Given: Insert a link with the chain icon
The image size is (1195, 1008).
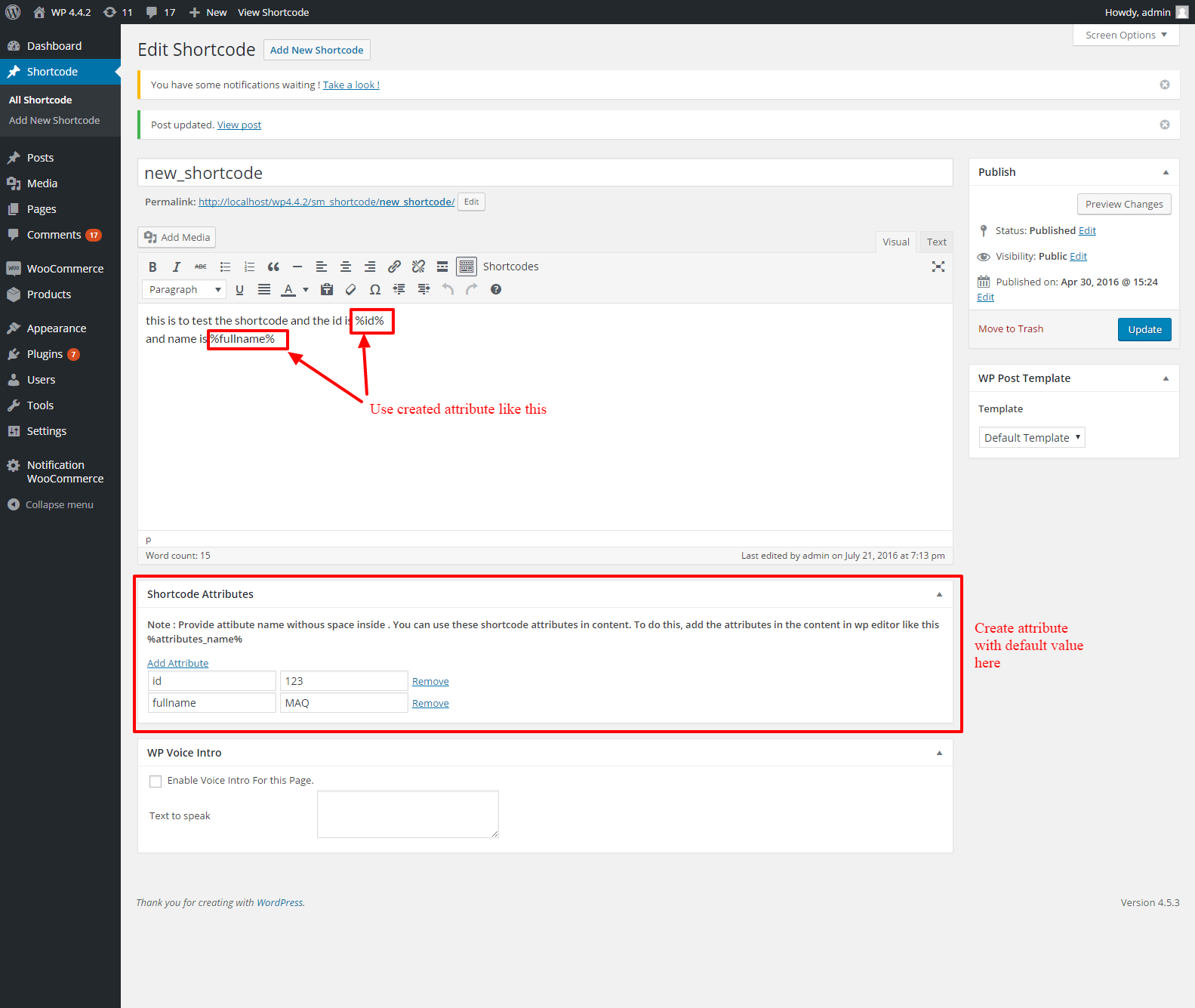Looking at the screenshot, I should click(x=394, y=267).
